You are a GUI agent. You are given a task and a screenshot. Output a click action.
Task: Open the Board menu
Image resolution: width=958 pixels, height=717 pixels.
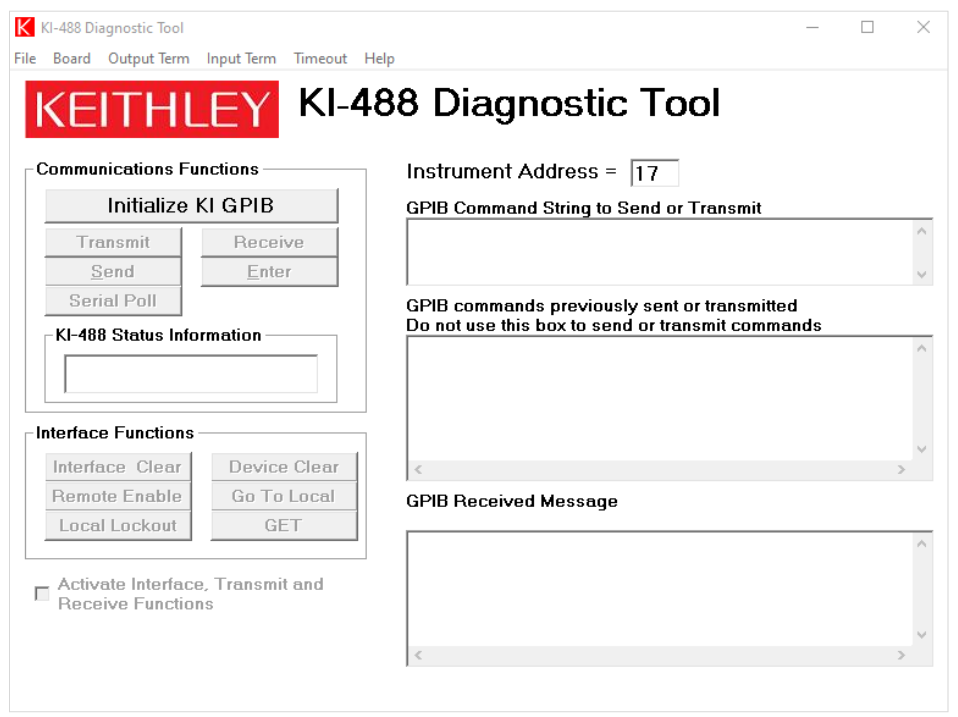(72, 59)
